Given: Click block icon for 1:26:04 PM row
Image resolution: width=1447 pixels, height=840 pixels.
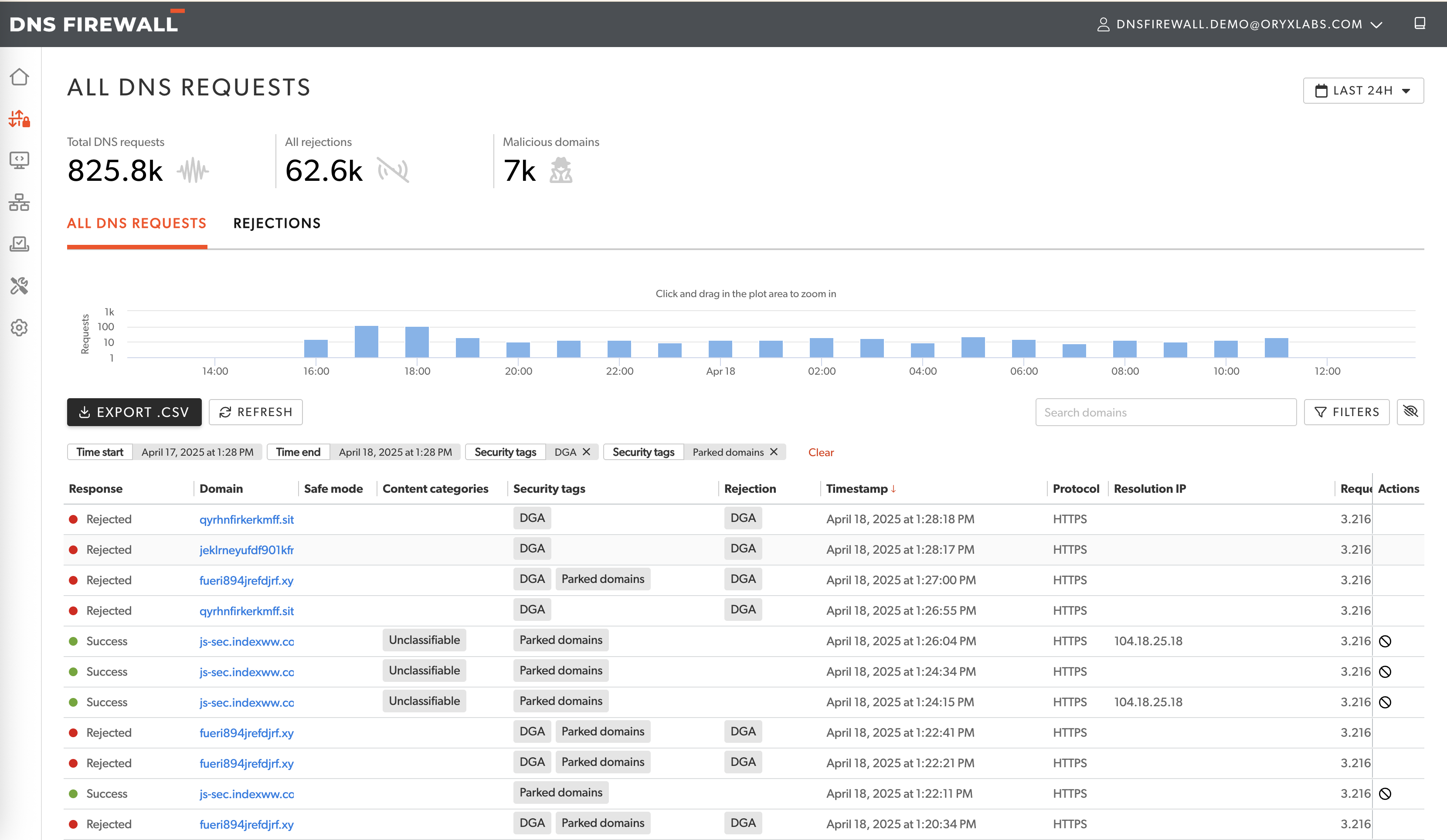Looking at the screenshot, I should pyautogui.click(x=1384, y=641).
